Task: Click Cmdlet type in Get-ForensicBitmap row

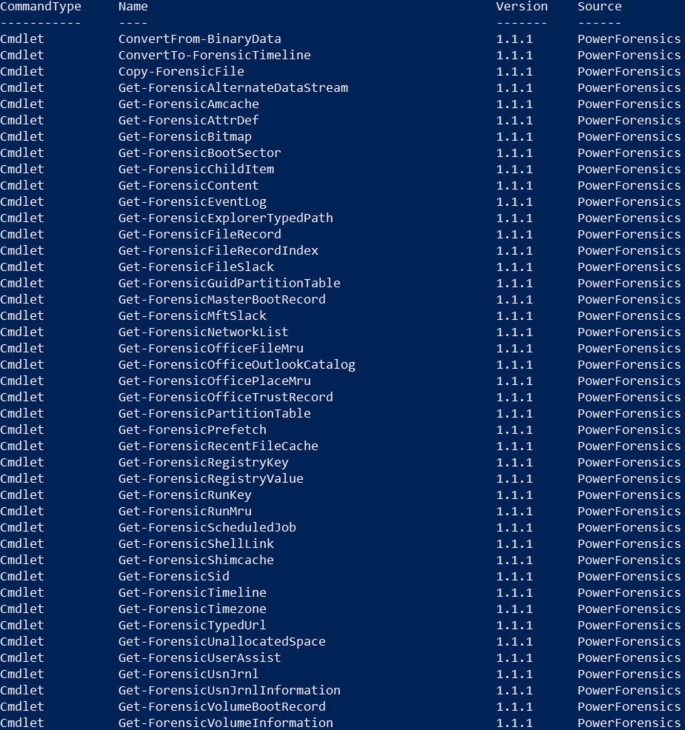Action: tap(22, 137)
